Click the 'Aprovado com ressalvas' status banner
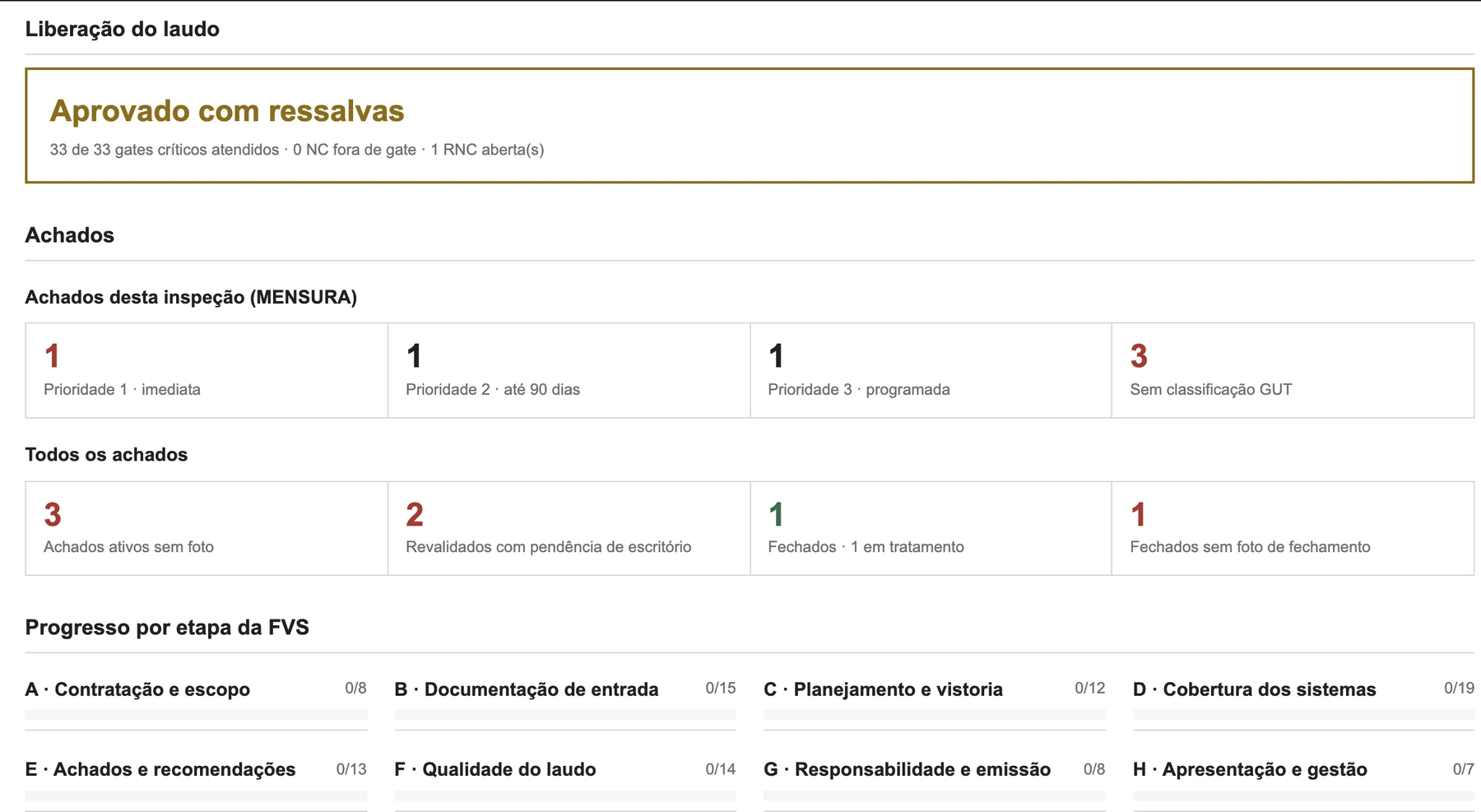Screen dimensions: 1481x812 (x=749, y=125)
